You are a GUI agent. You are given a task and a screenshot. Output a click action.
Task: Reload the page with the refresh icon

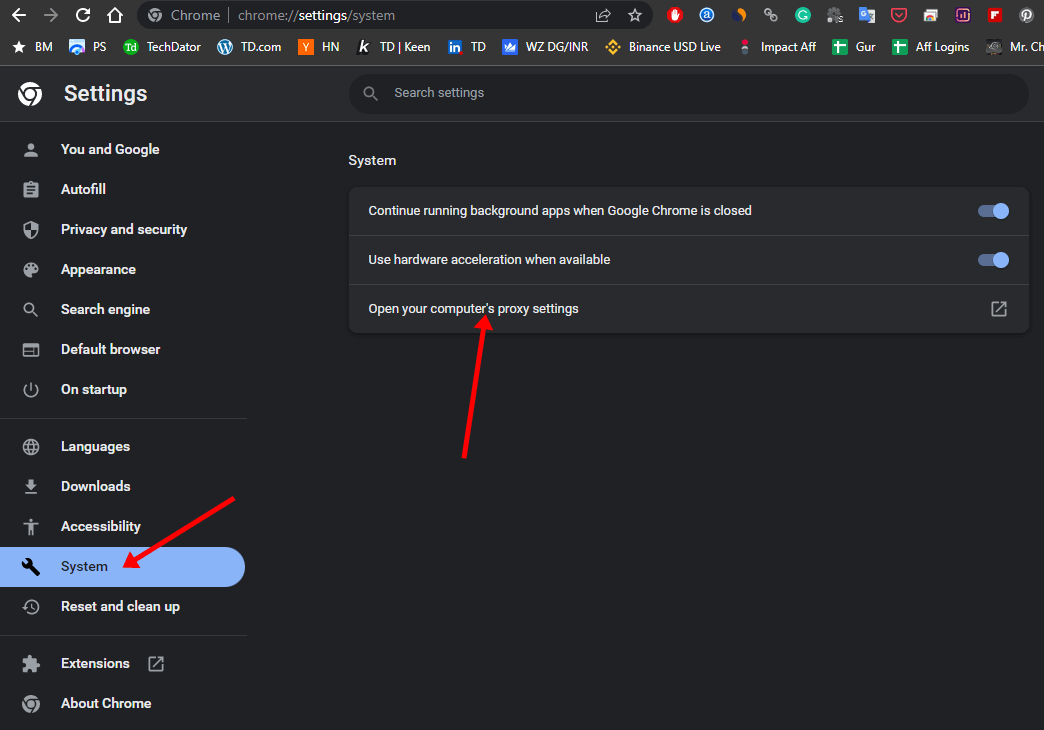83,15
